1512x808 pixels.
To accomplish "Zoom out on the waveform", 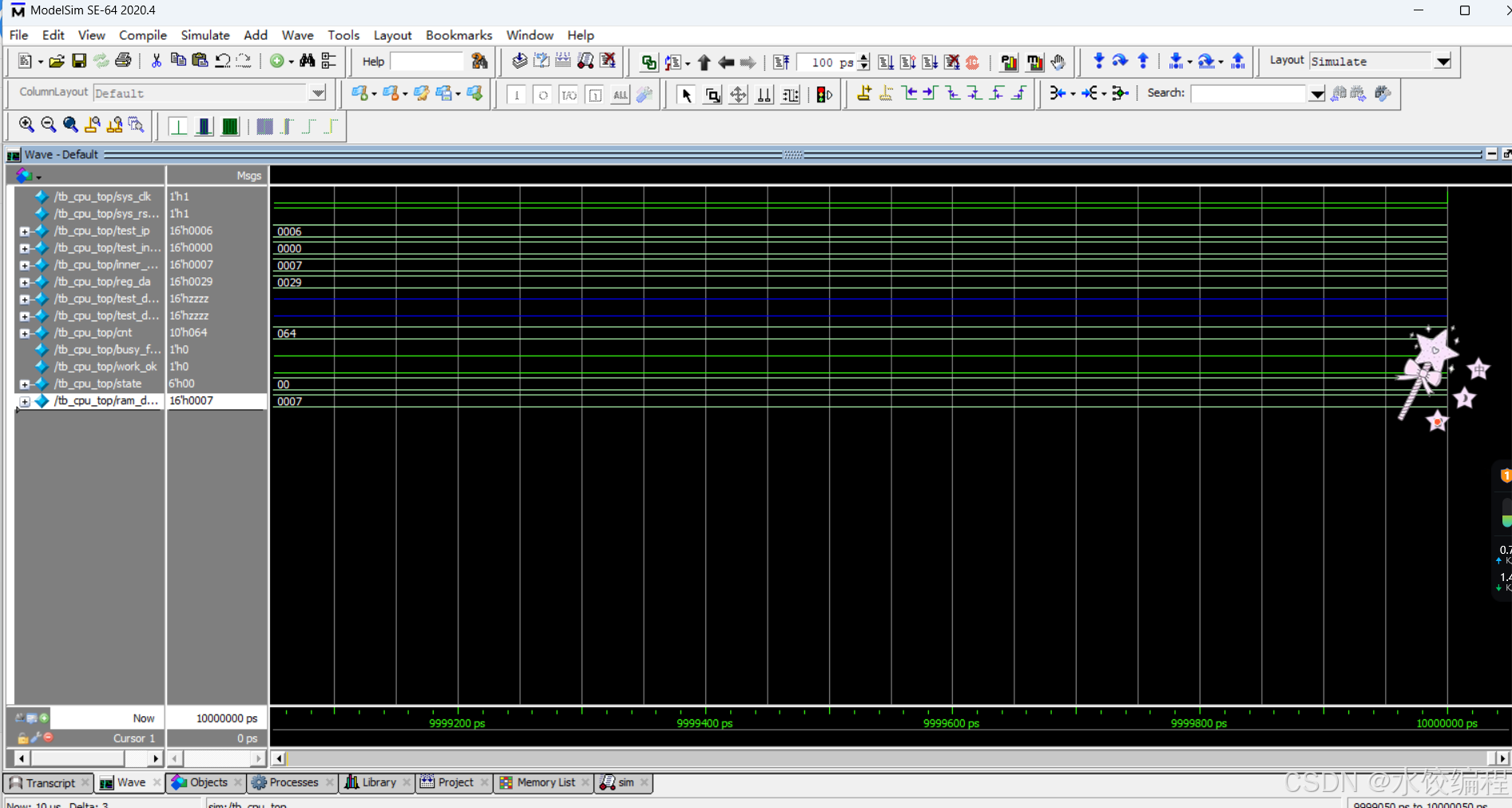I will pos(49,125).
